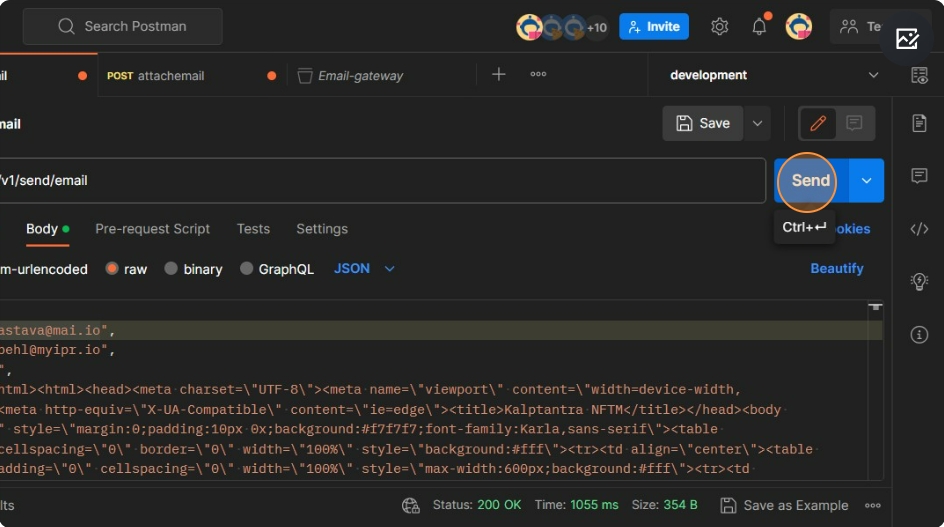Click the Search Postman field
Screen dimensions: 944x527
pyautogui.click(x=122, y=27)
